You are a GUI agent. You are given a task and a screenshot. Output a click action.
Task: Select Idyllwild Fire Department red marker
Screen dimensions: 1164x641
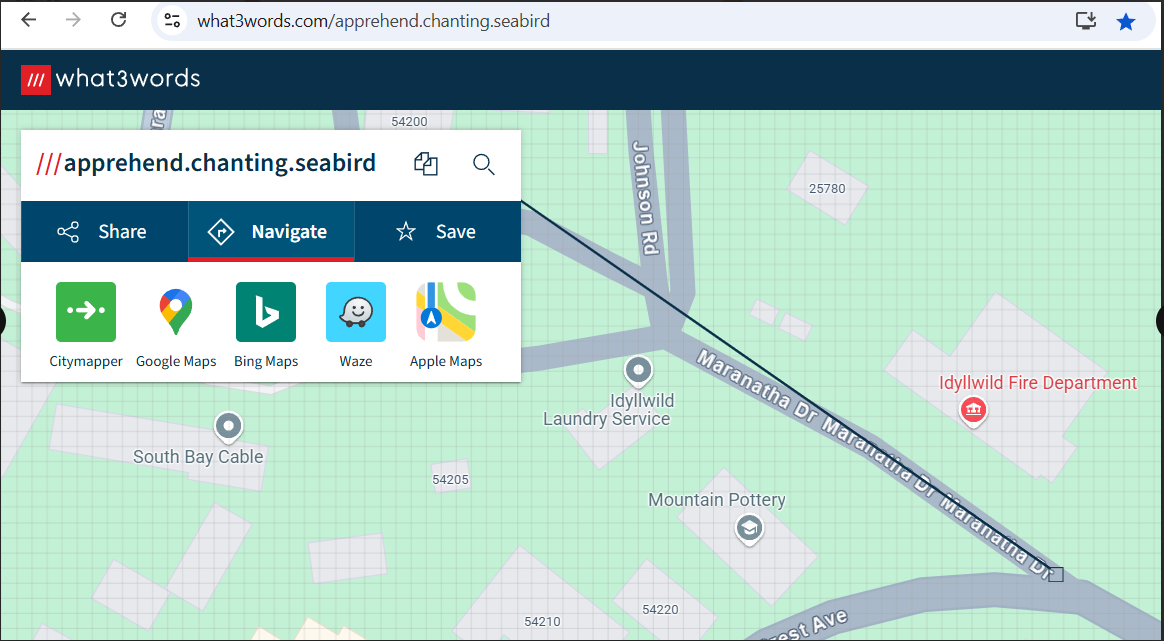[x=973, y=410]
